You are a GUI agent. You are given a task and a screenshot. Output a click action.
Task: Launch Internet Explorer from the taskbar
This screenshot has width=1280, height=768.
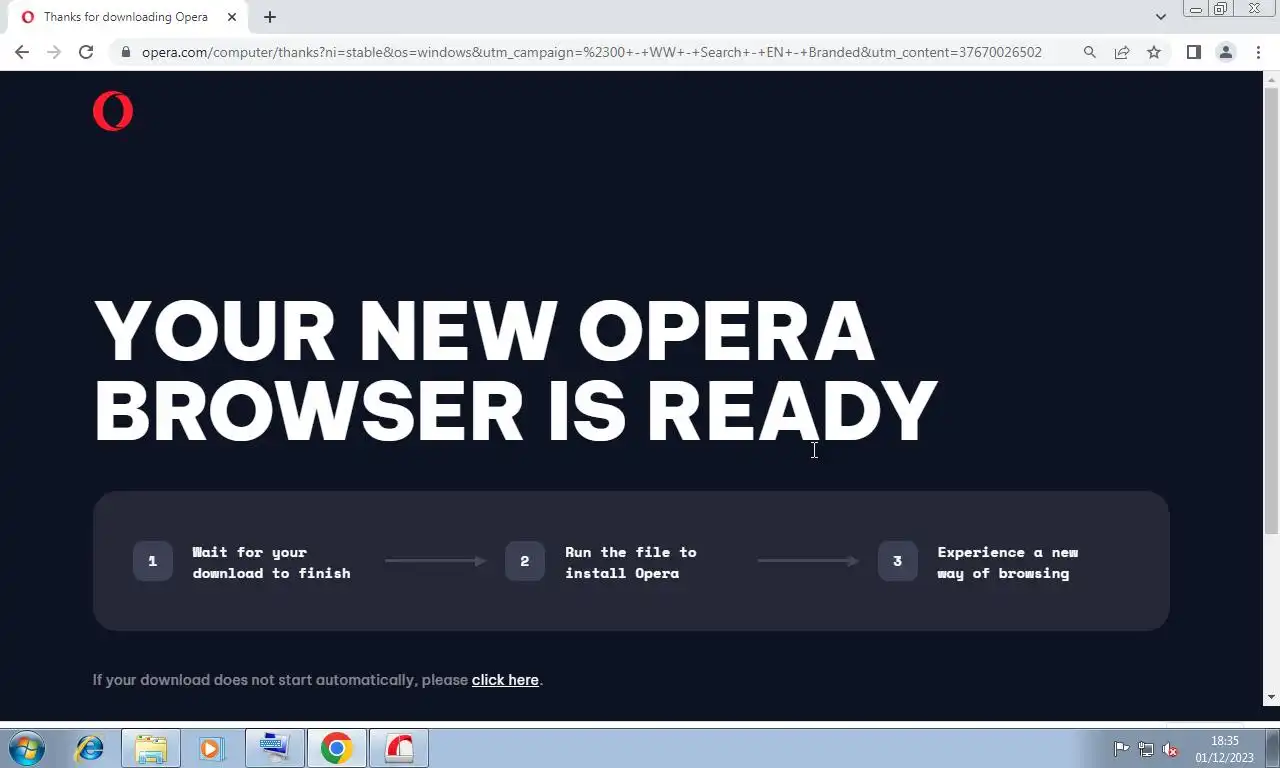(90, 748)
